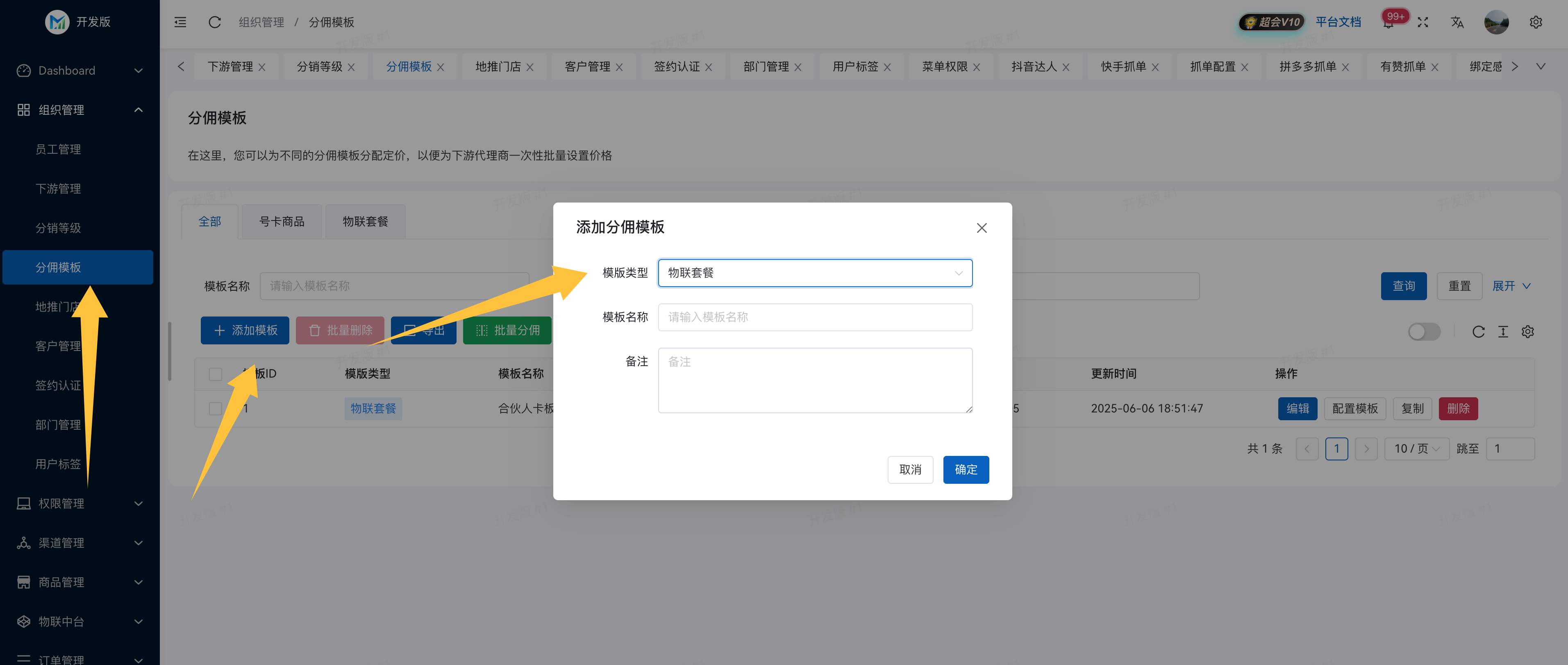Reload table data with refresh icon

(x=1478, y=332)
